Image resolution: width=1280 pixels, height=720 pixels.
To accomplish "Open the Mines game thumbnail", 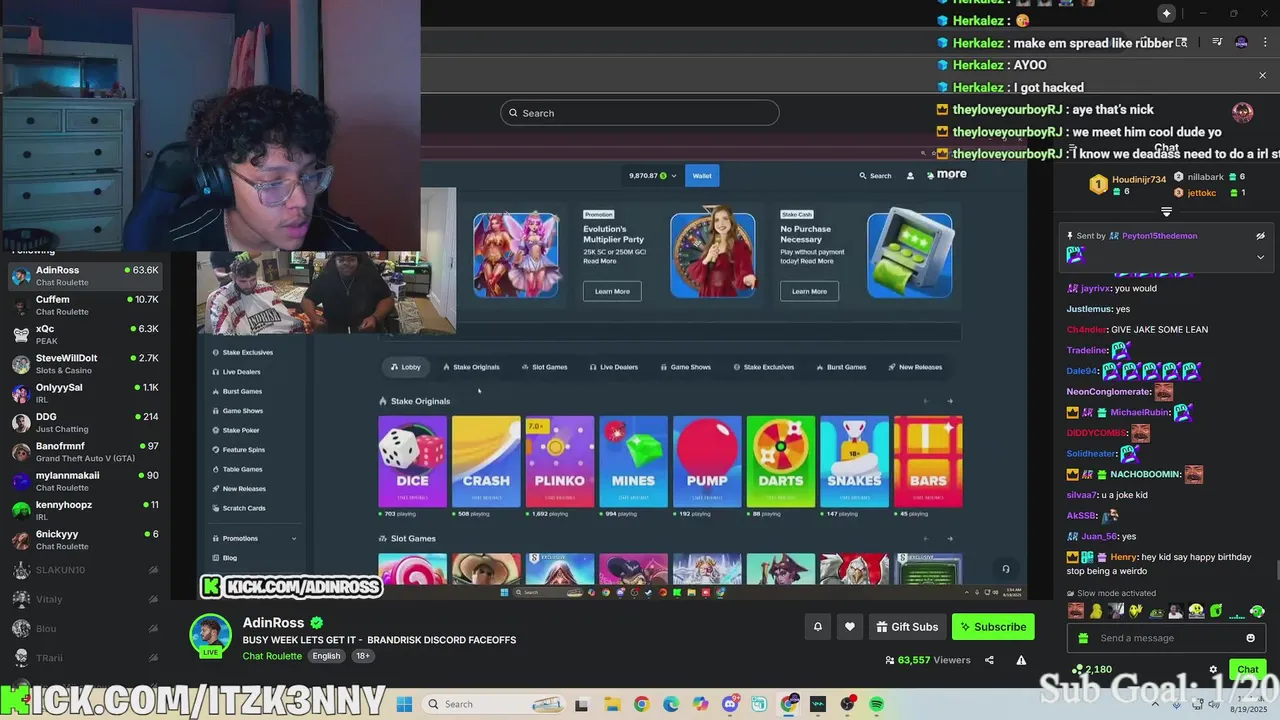I will coord(633,461).
